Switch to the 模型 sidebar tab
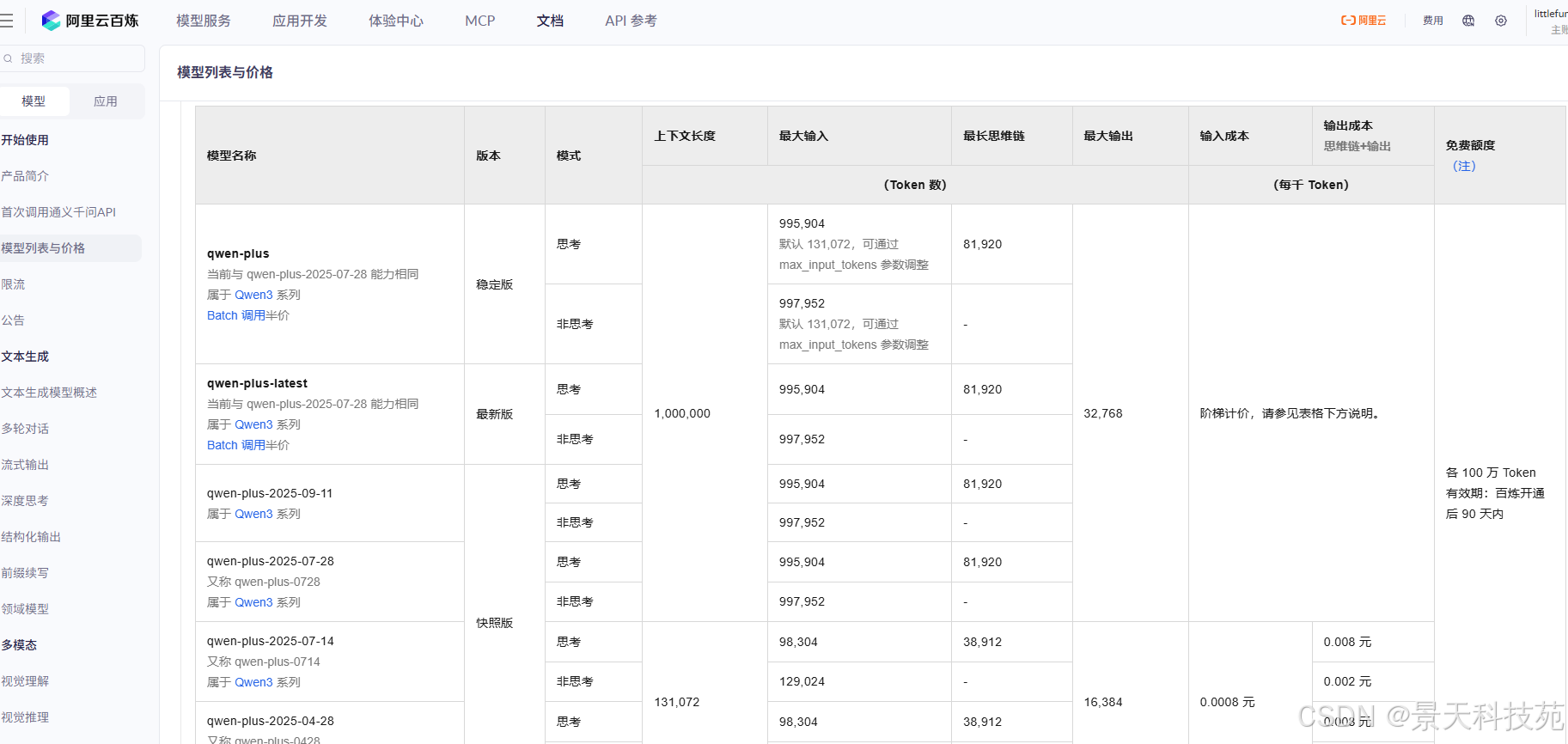The width and height of the screenshot is (1568, 744). [34, 101]
